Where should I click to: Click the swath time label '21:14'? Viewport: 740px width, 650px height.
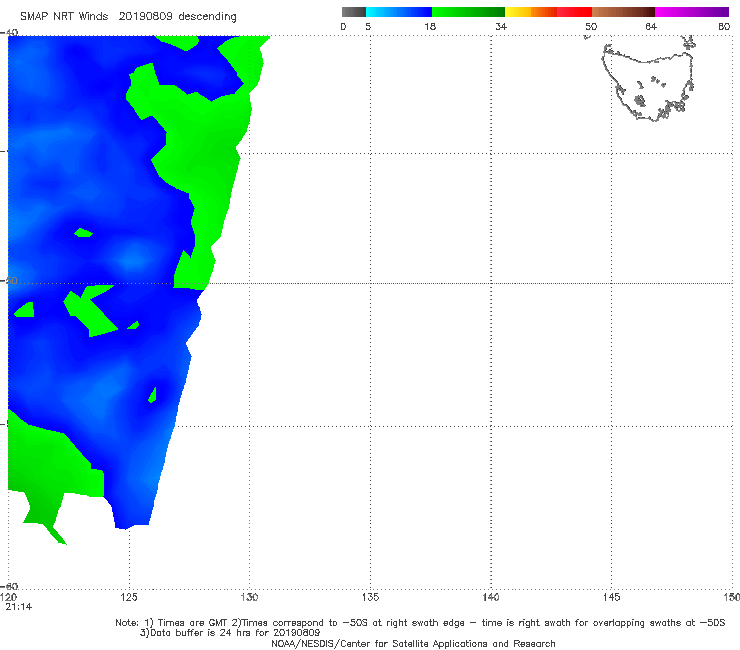pyautogui.click(x=19, y=607)
